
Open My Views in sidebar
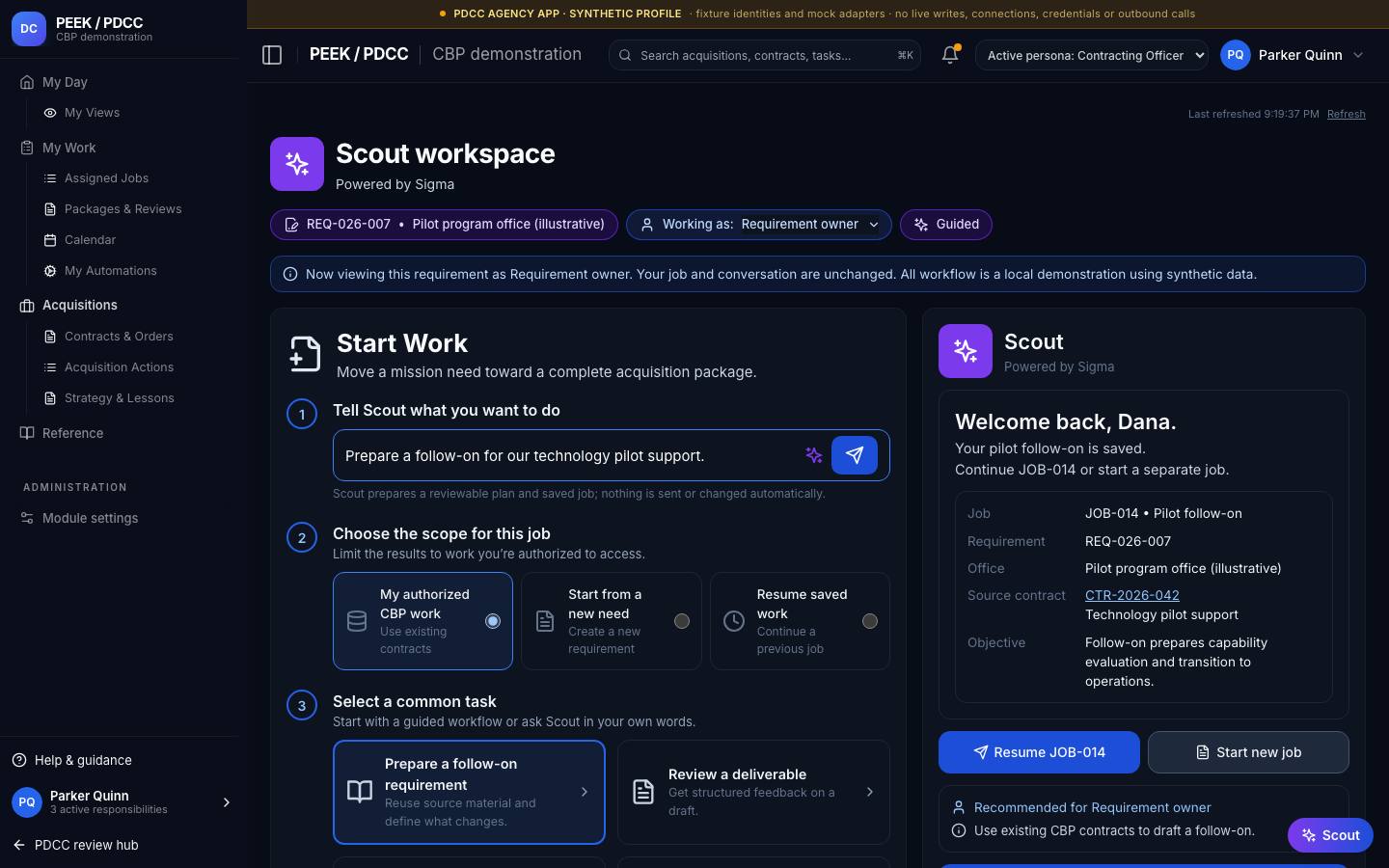(x=92, y=113)
